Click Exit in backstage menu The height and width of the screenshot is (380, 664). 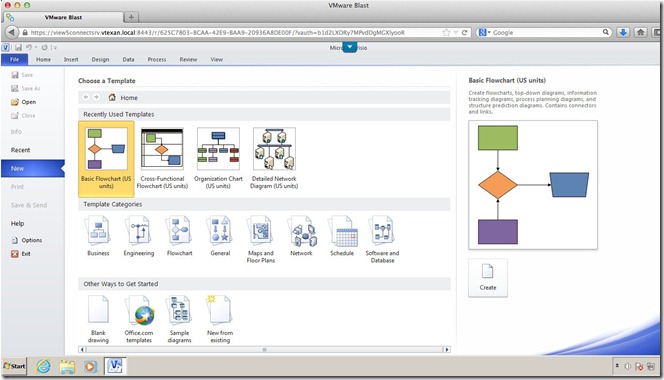coord(20,254)
